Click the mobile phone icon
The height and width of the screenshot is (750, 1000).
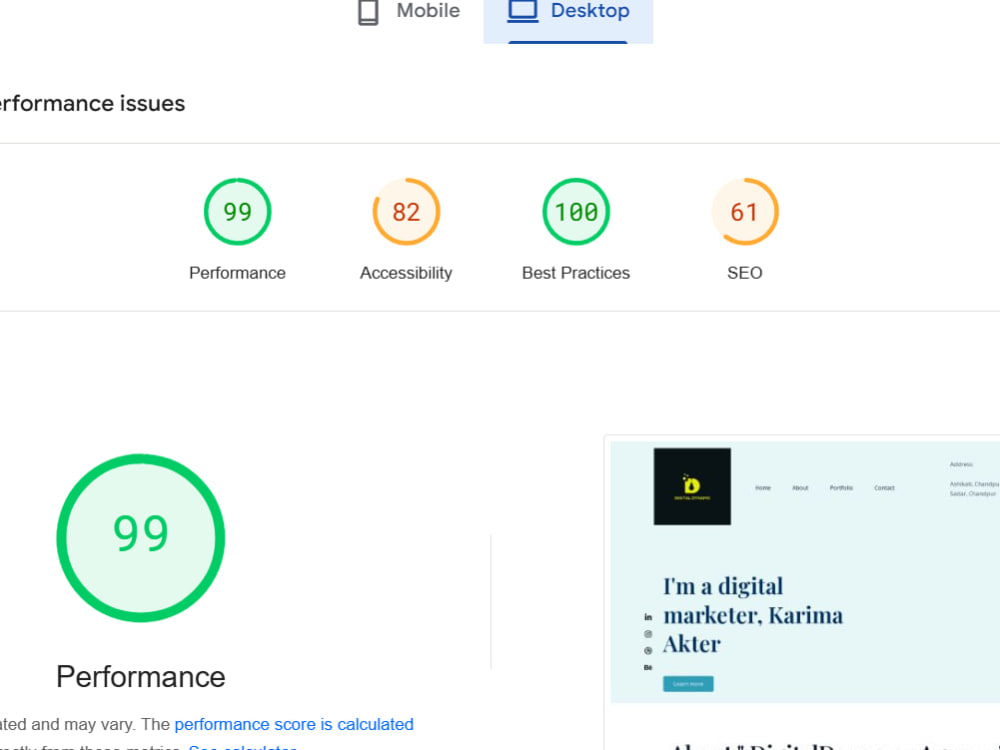tap(368, 12)
